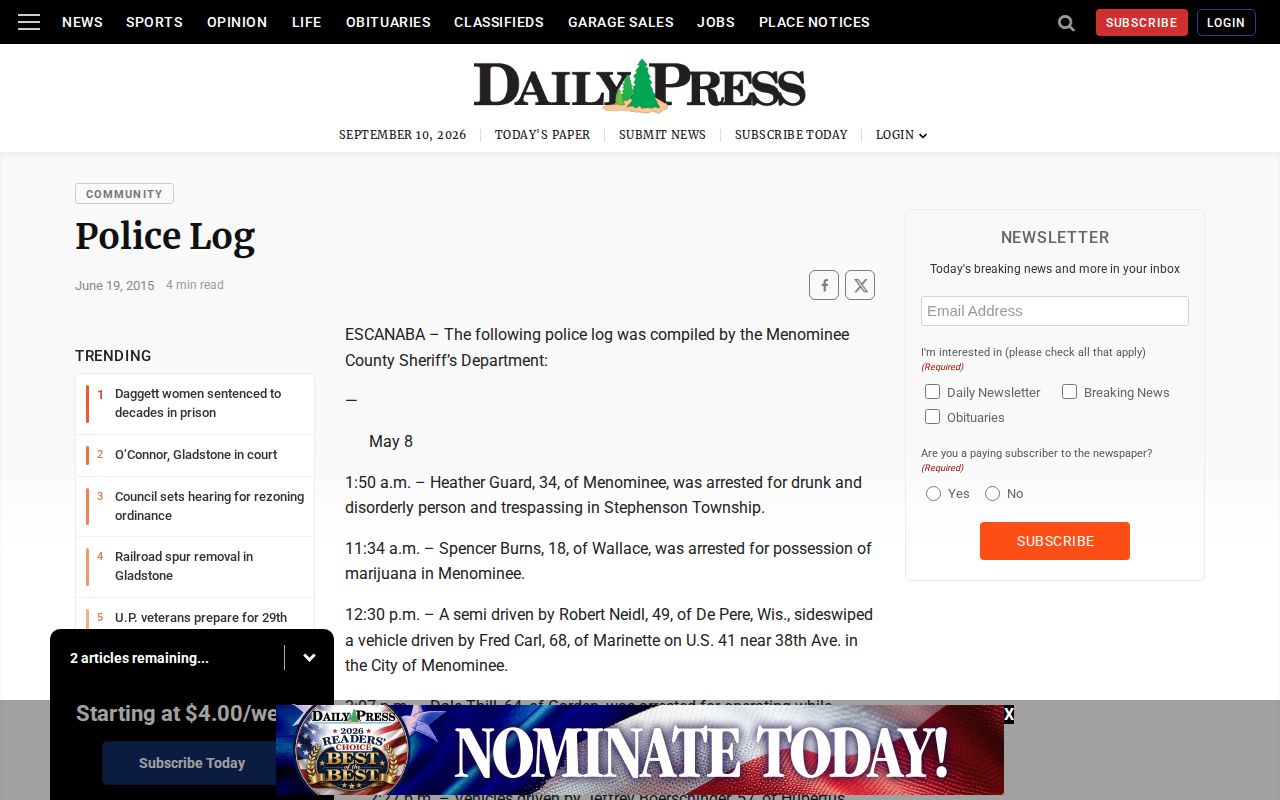Open the Life menu

(x=306, y=22)
